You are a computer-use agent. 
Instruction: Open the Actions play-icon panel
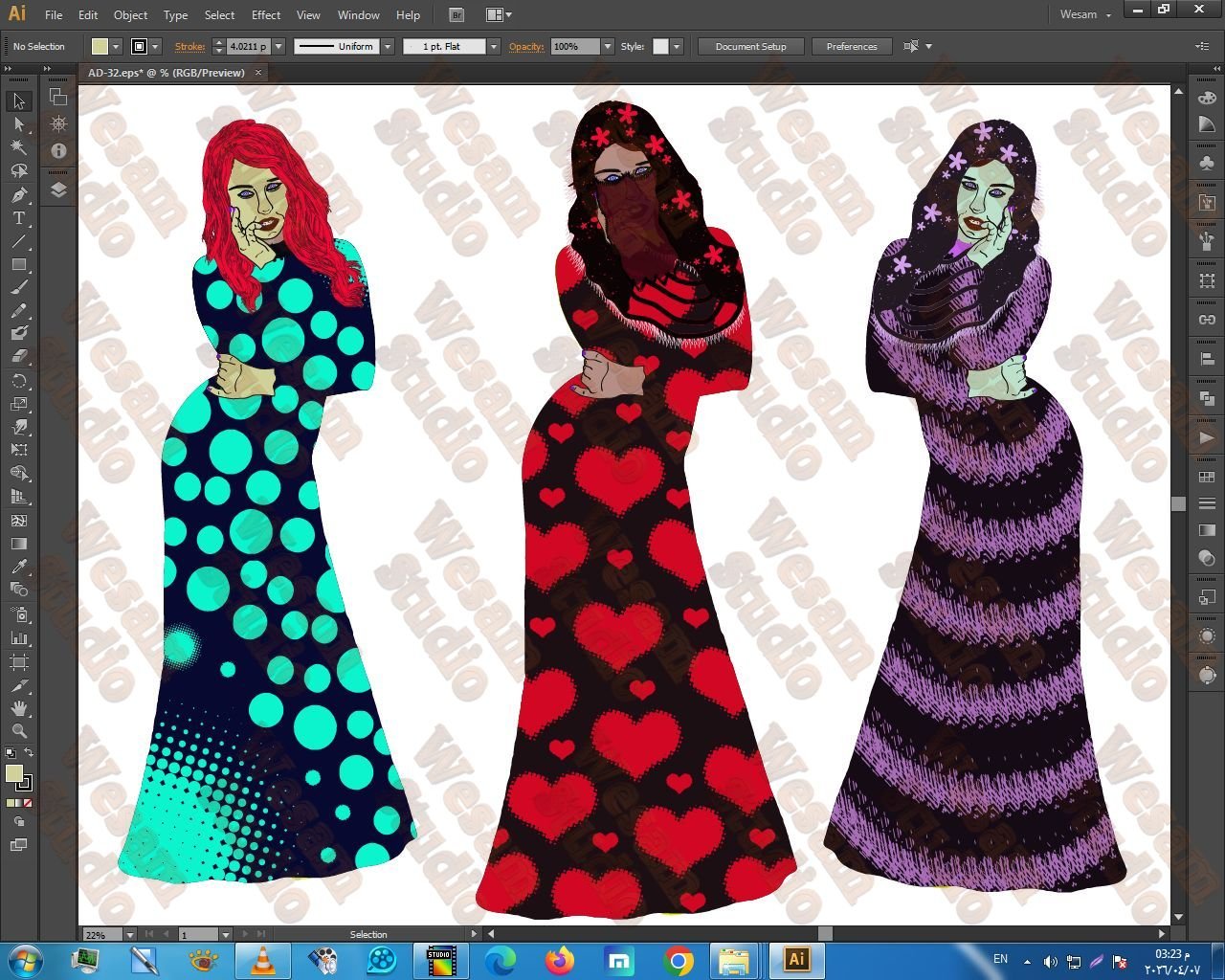click(1207, 437)
